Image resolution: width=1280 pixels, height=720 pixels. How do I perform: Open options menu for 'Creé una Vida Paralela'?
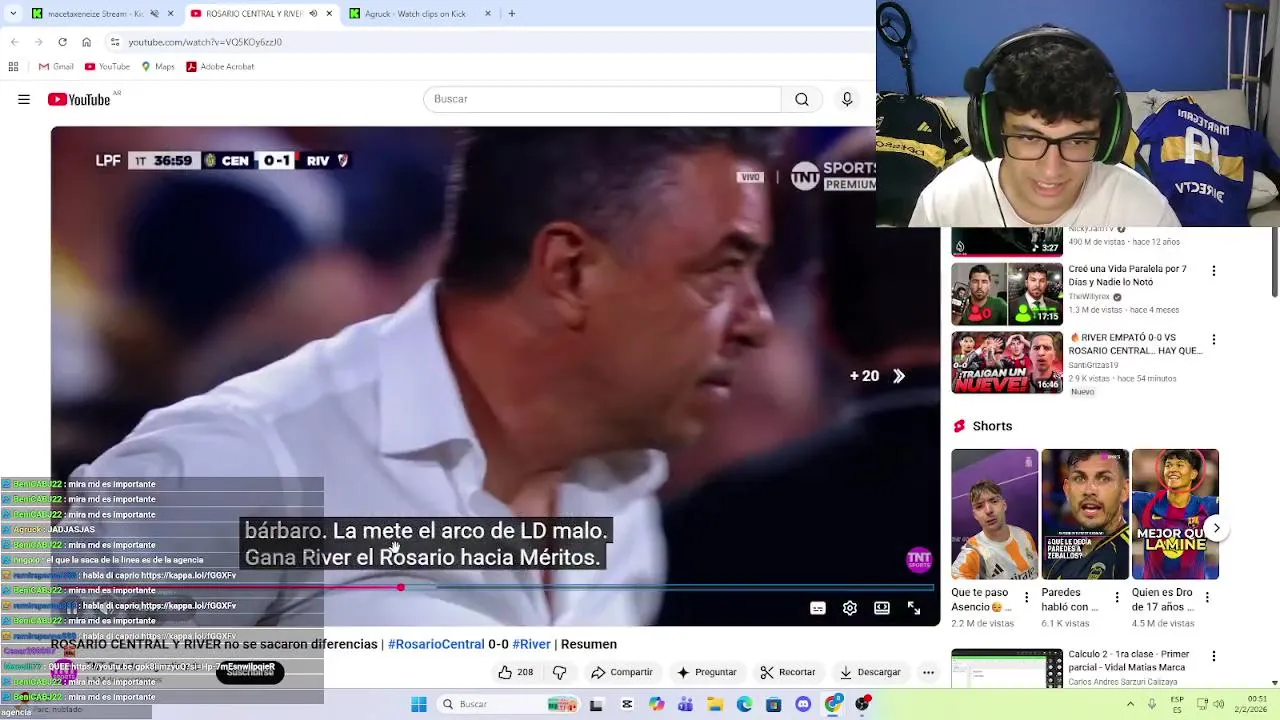1214,271
